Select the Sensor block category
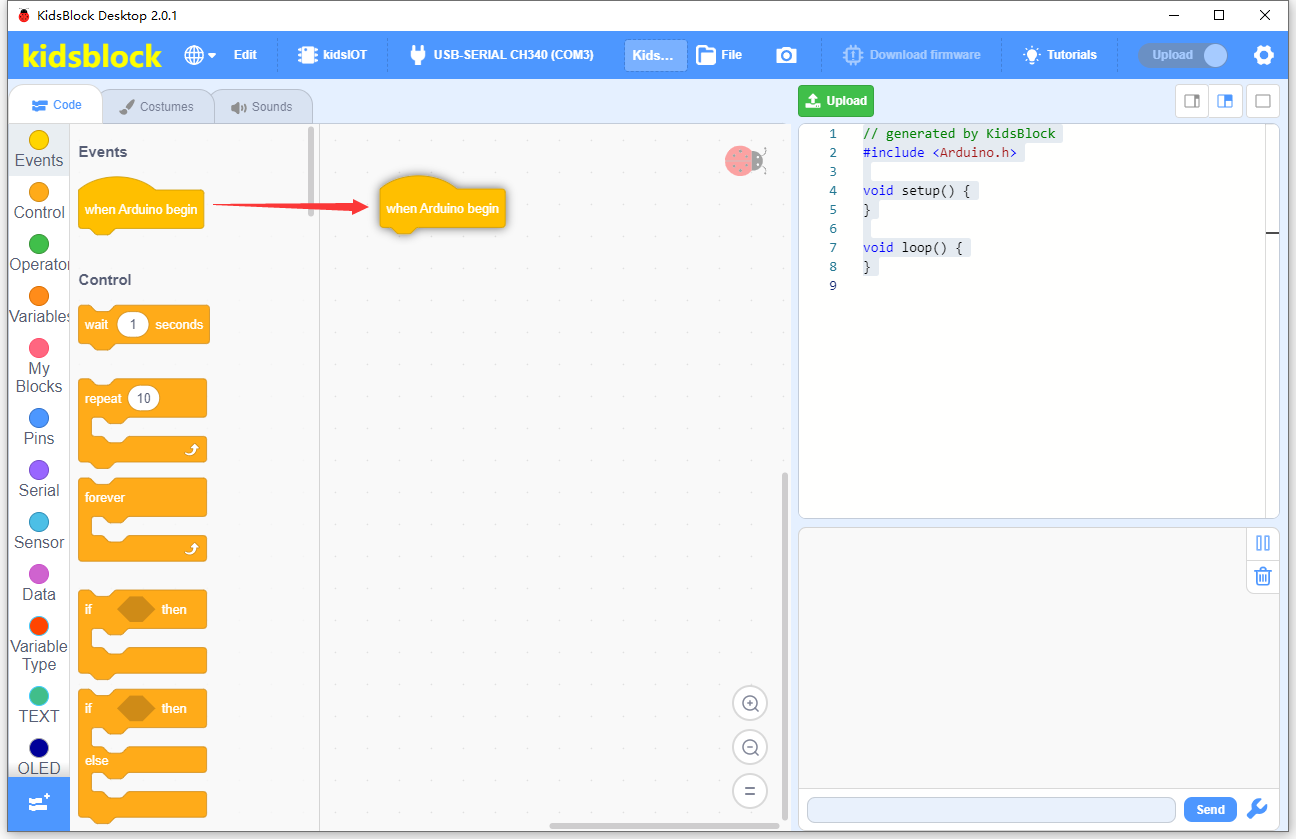The width and height of the screenshot is (1296, 839). click(39, 532)
